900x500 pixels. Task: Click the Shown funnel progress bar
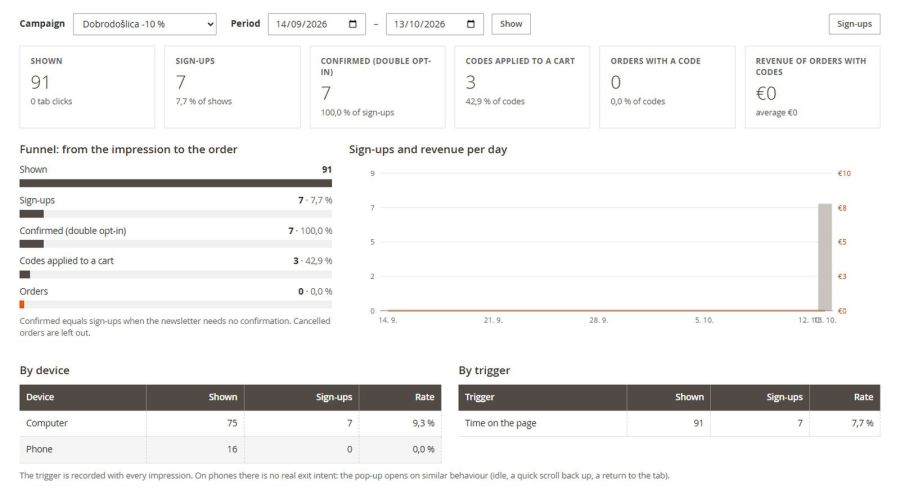pyautogui.click(x=176, y=183)
